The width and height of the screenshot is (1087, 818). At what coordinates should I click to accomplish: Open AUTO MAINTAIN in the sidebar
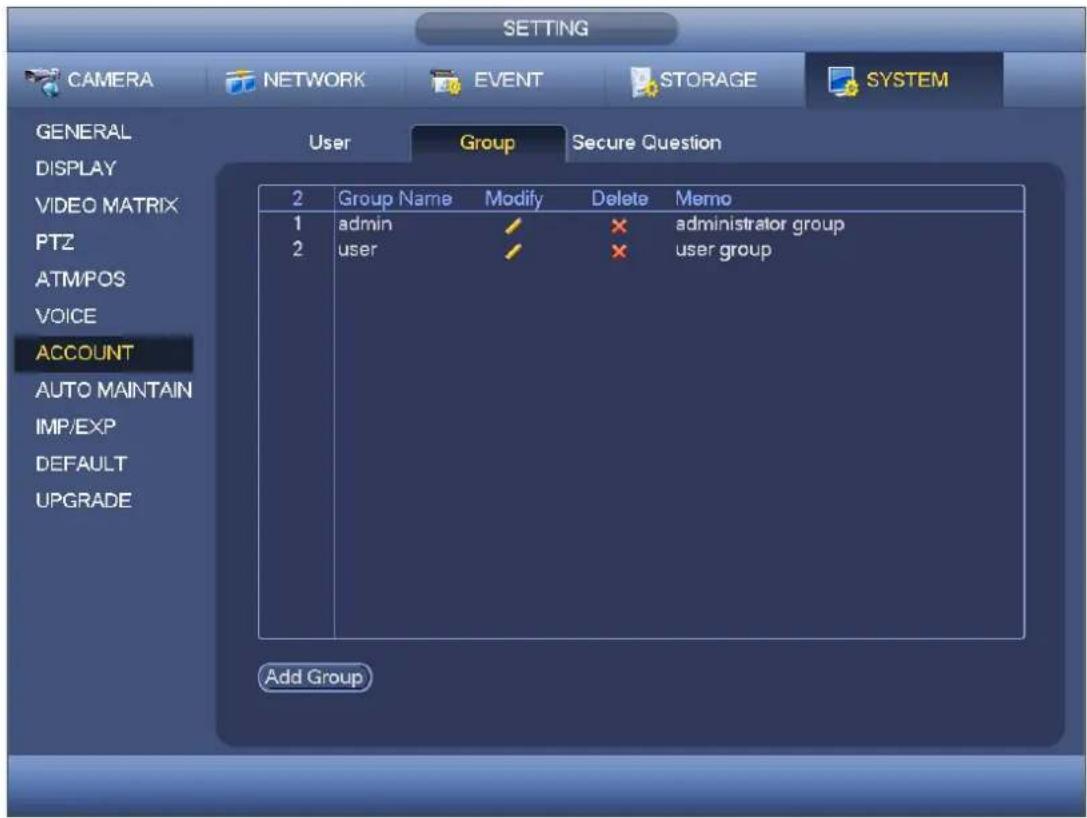[114, 390]
